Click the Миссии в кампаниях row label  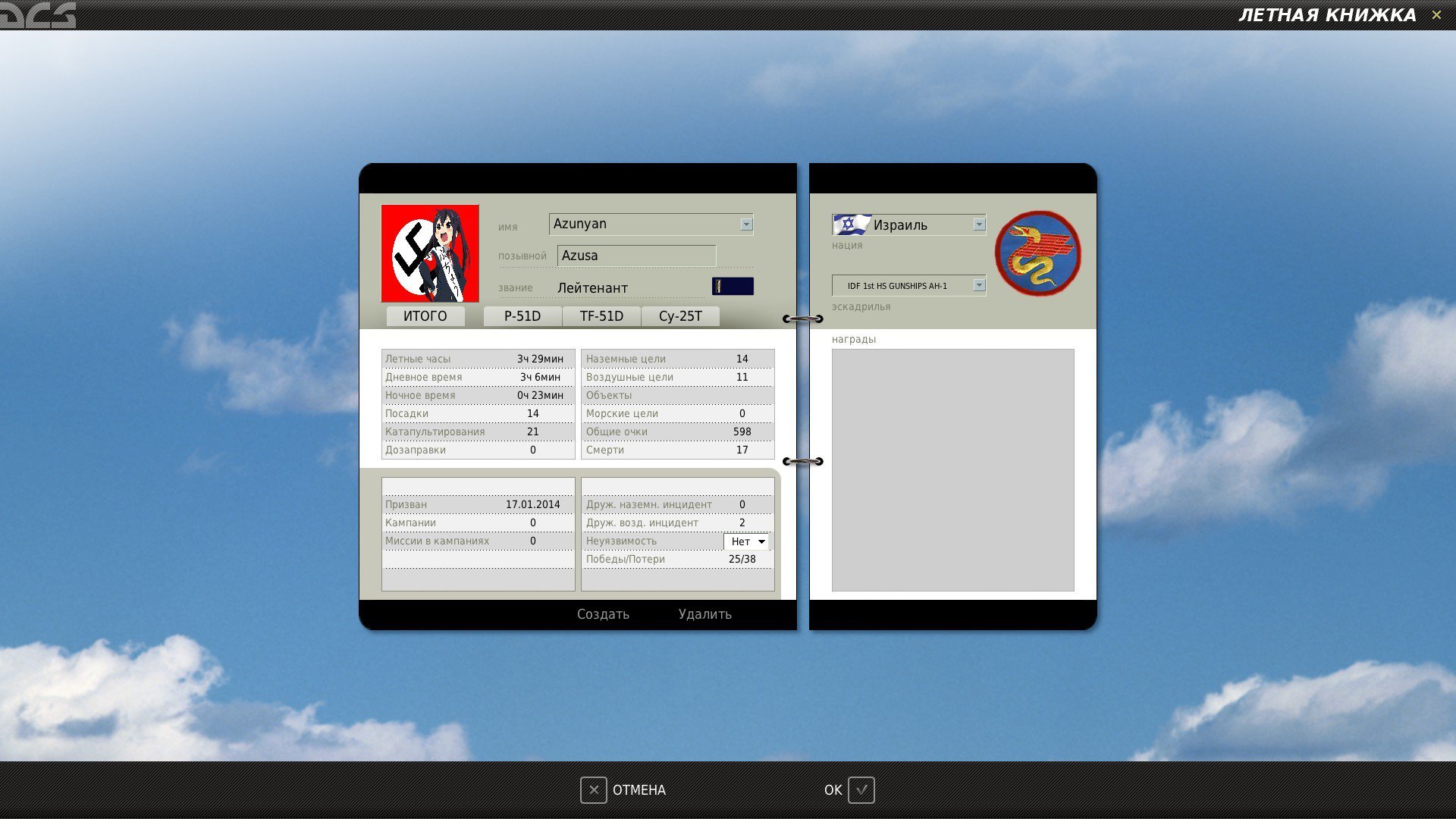point(437,541)
